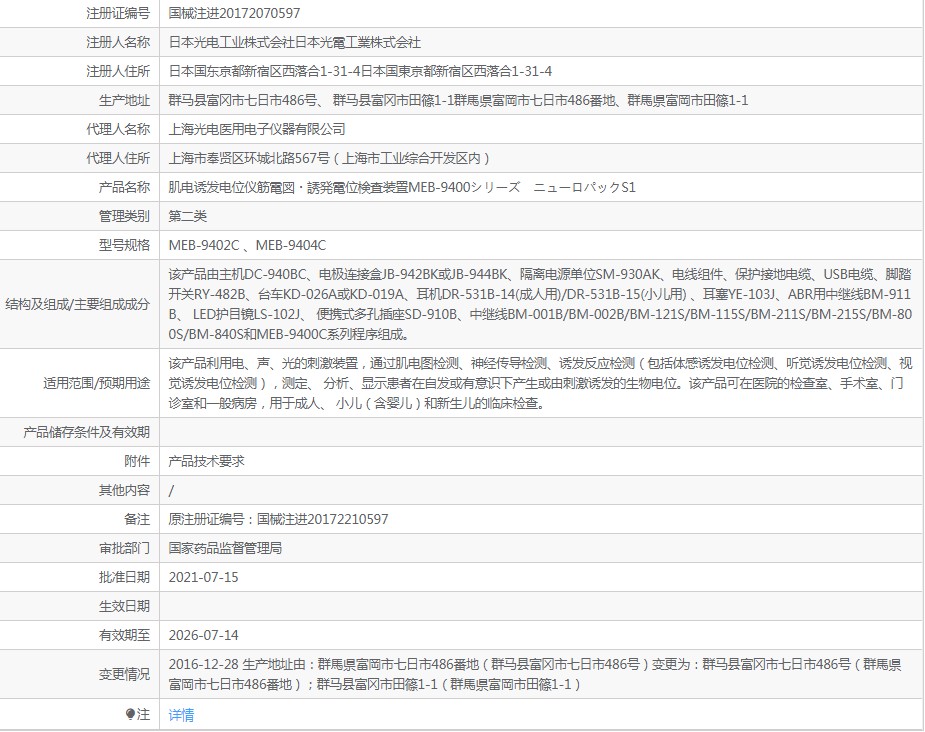The image size is (925, 732).
Task: Select slash value in 其他内容 row
Action: coord(171,490)
